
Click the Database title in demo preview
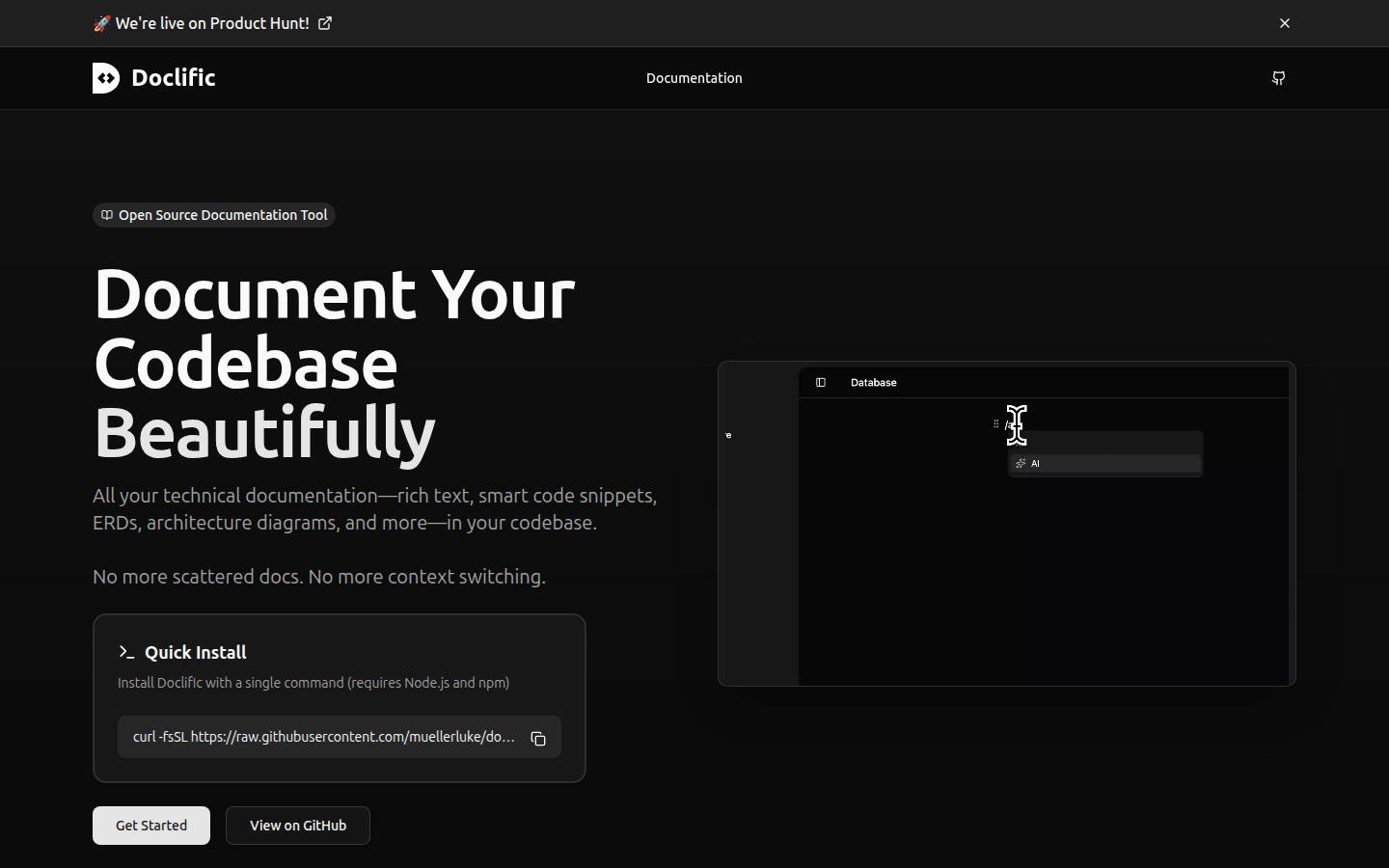point(873,383)
